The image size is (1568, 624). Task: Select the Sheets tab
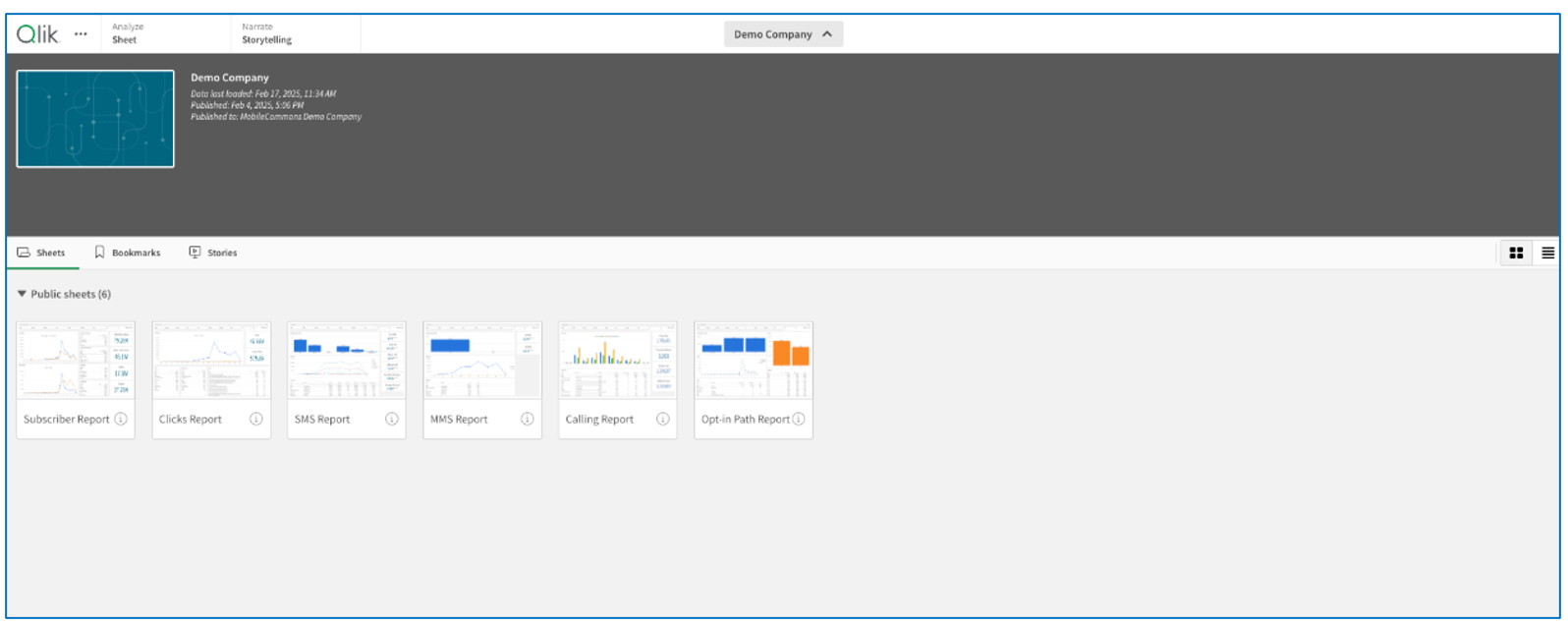coord(42,253)
